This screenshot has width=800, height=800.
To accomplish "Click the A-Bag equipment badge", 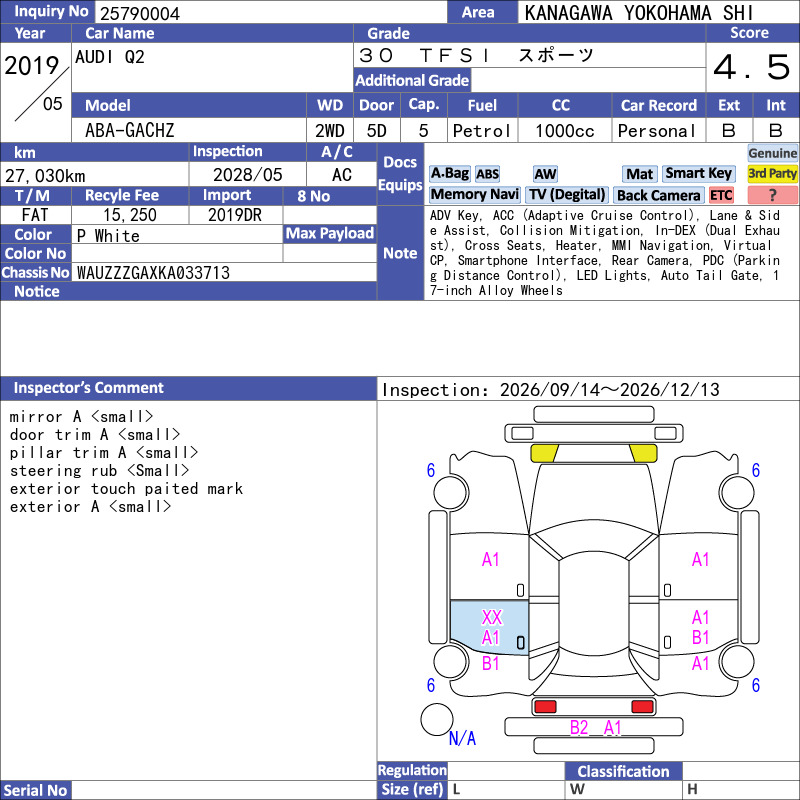I will click(x=449, y=174).
